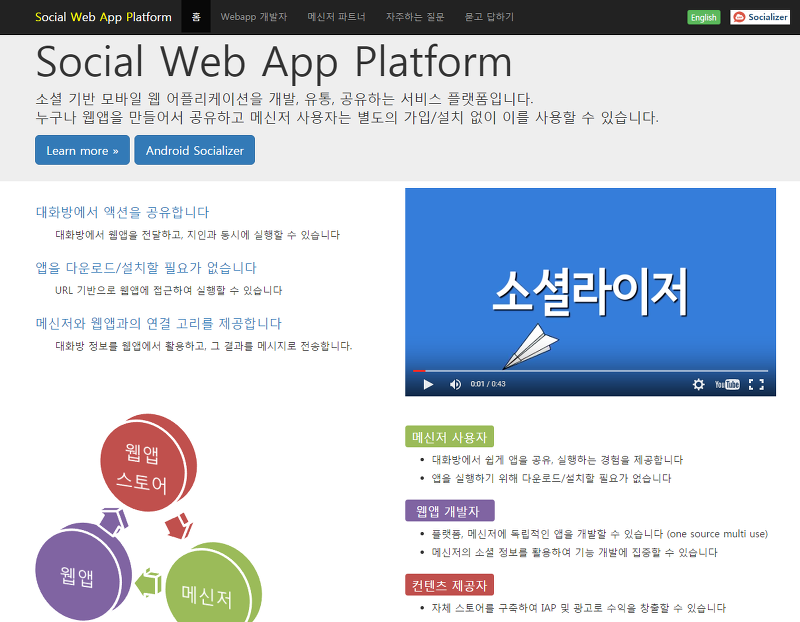Image resolution: width=800 pixels, height=622 pixels.
Task: Open 자주하는 질문 page
Action: click(415, 17)
